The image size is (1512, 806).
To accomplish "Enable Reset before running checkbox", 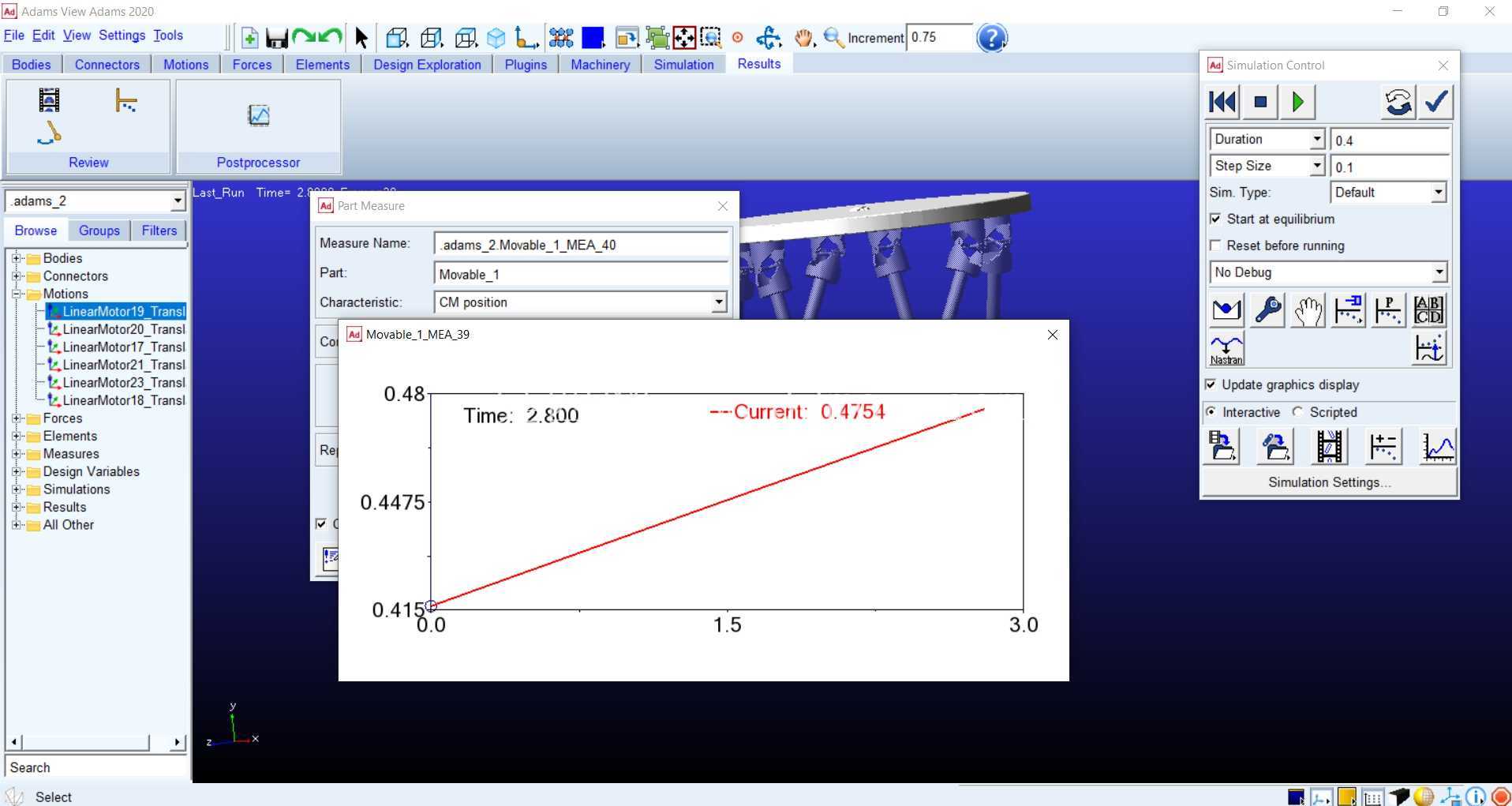I will 1215,246.
